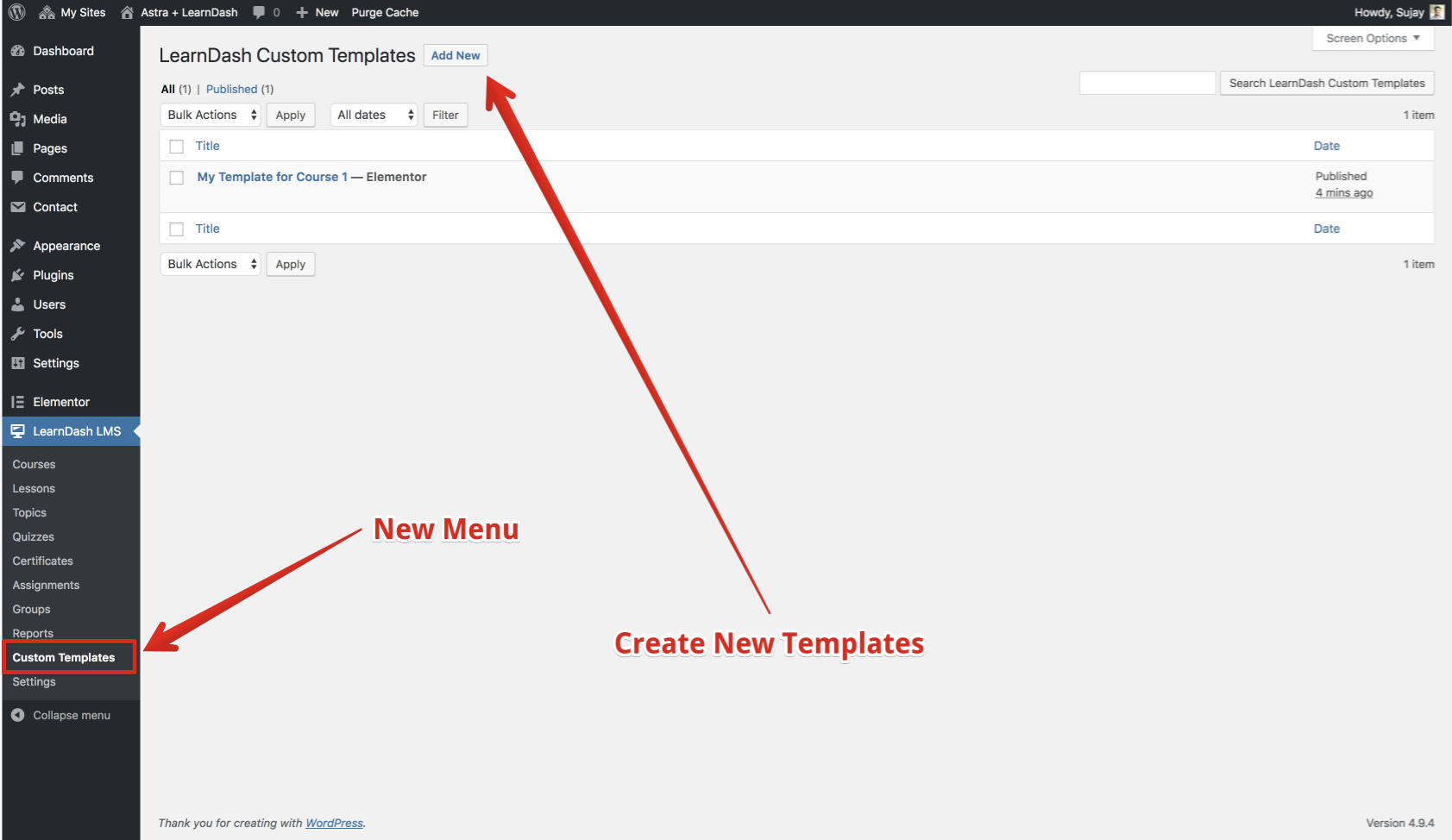The image size is (1452, 840).
Task: Click the WordPress logo icon
Action: (x=16, y=12)
